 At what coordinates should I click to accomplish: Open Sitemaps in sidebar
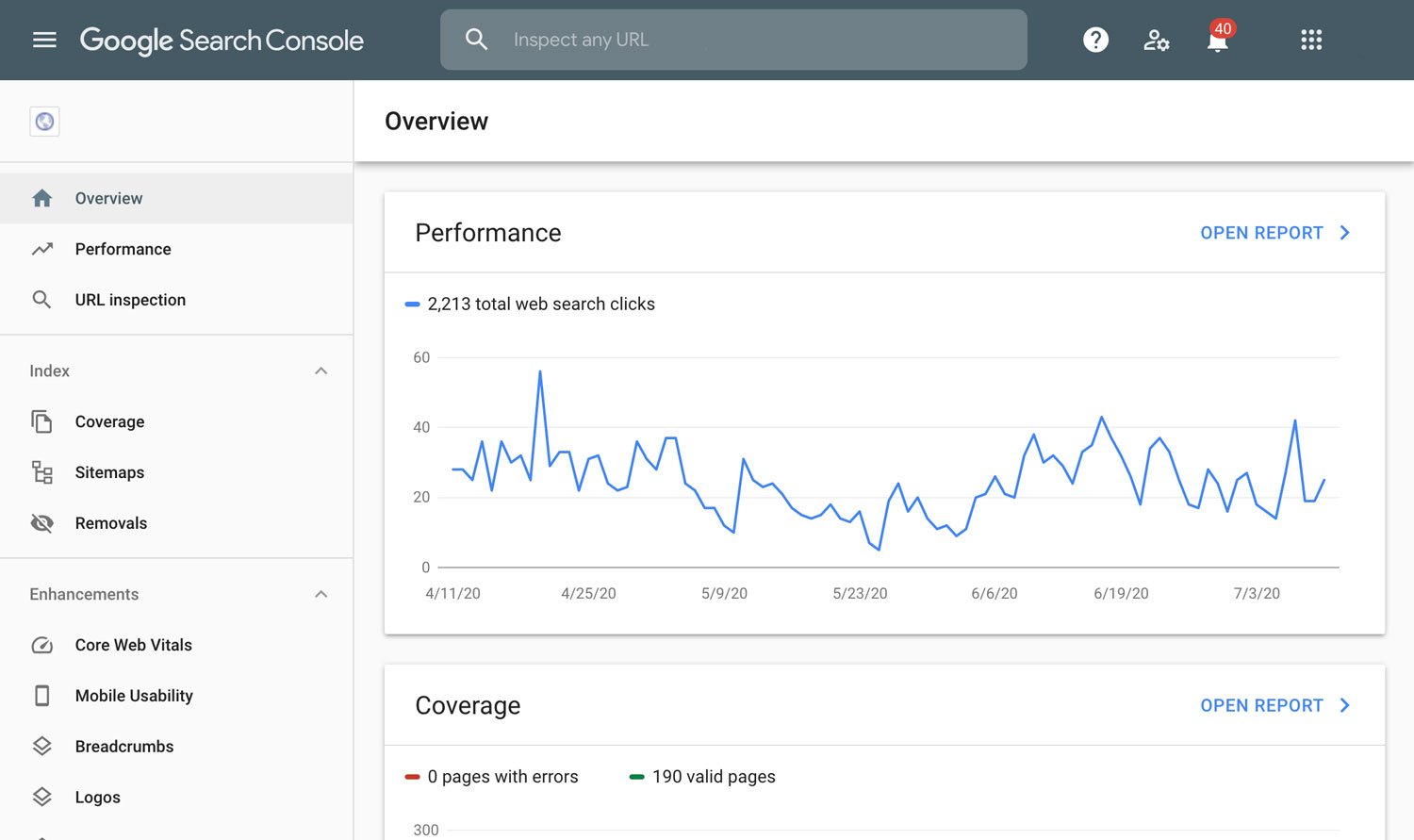coord(176,472)
